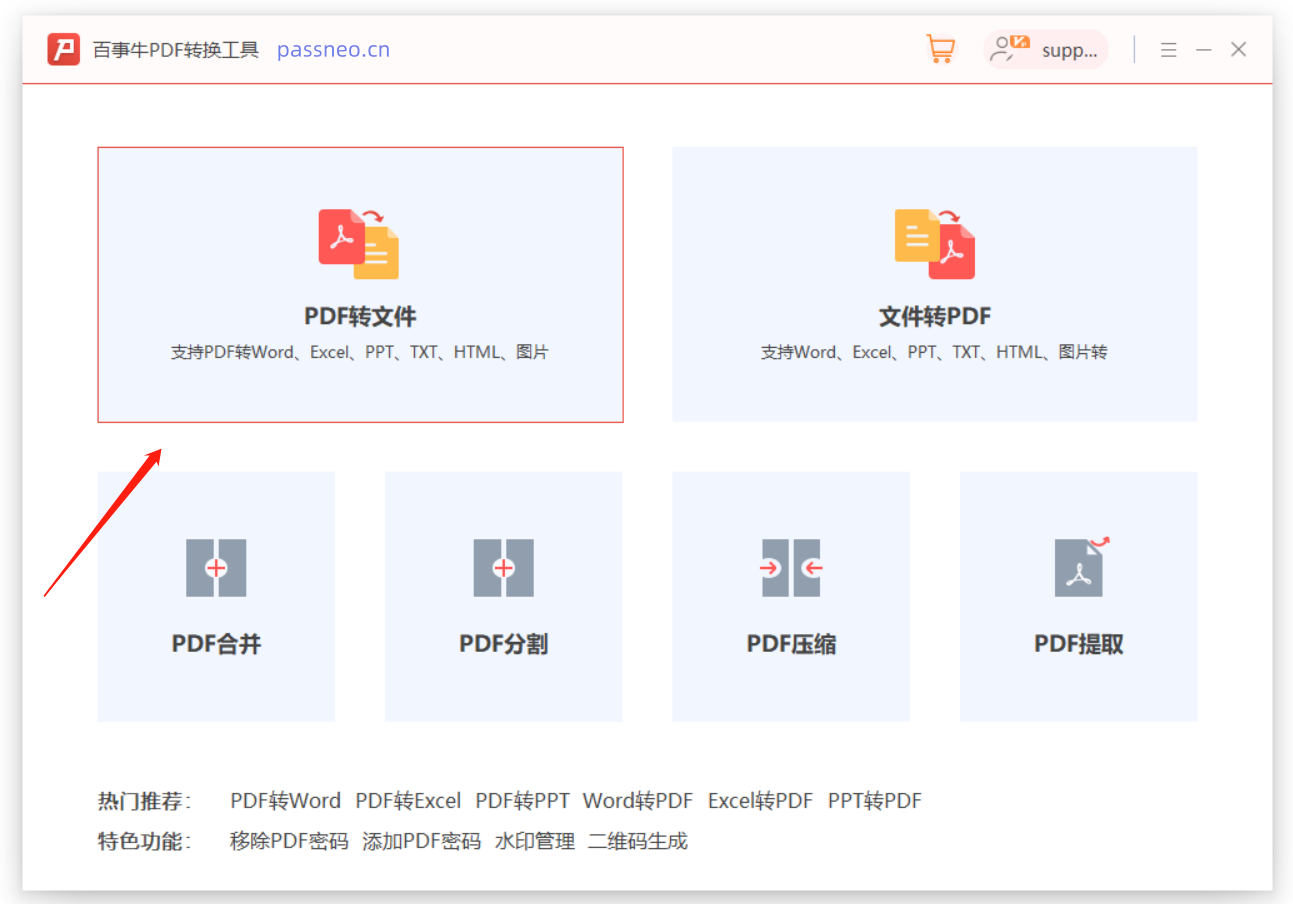Click the PDF合并 merge icon
The image size is (1293, 904).
[216, 568]
